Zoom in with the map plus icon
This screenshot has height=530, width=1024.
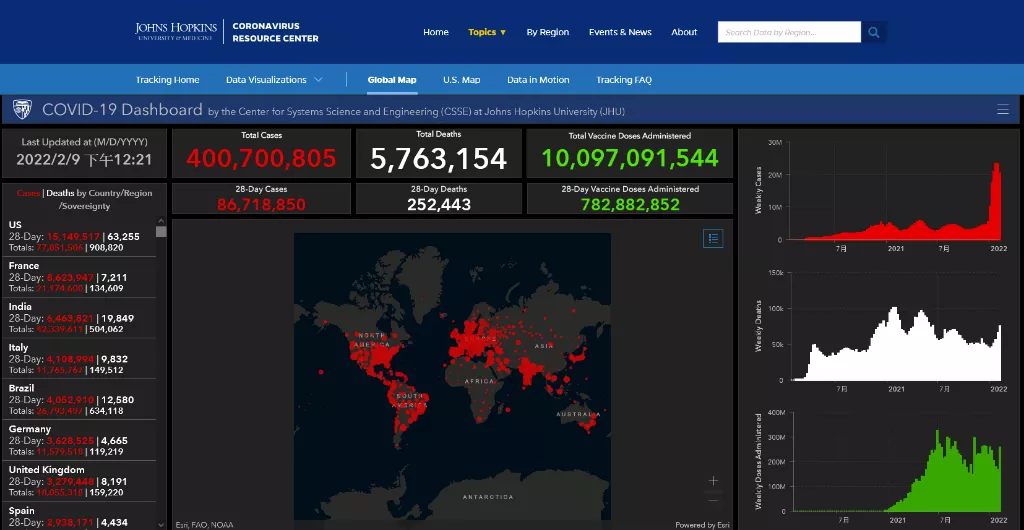click(713, 480)
